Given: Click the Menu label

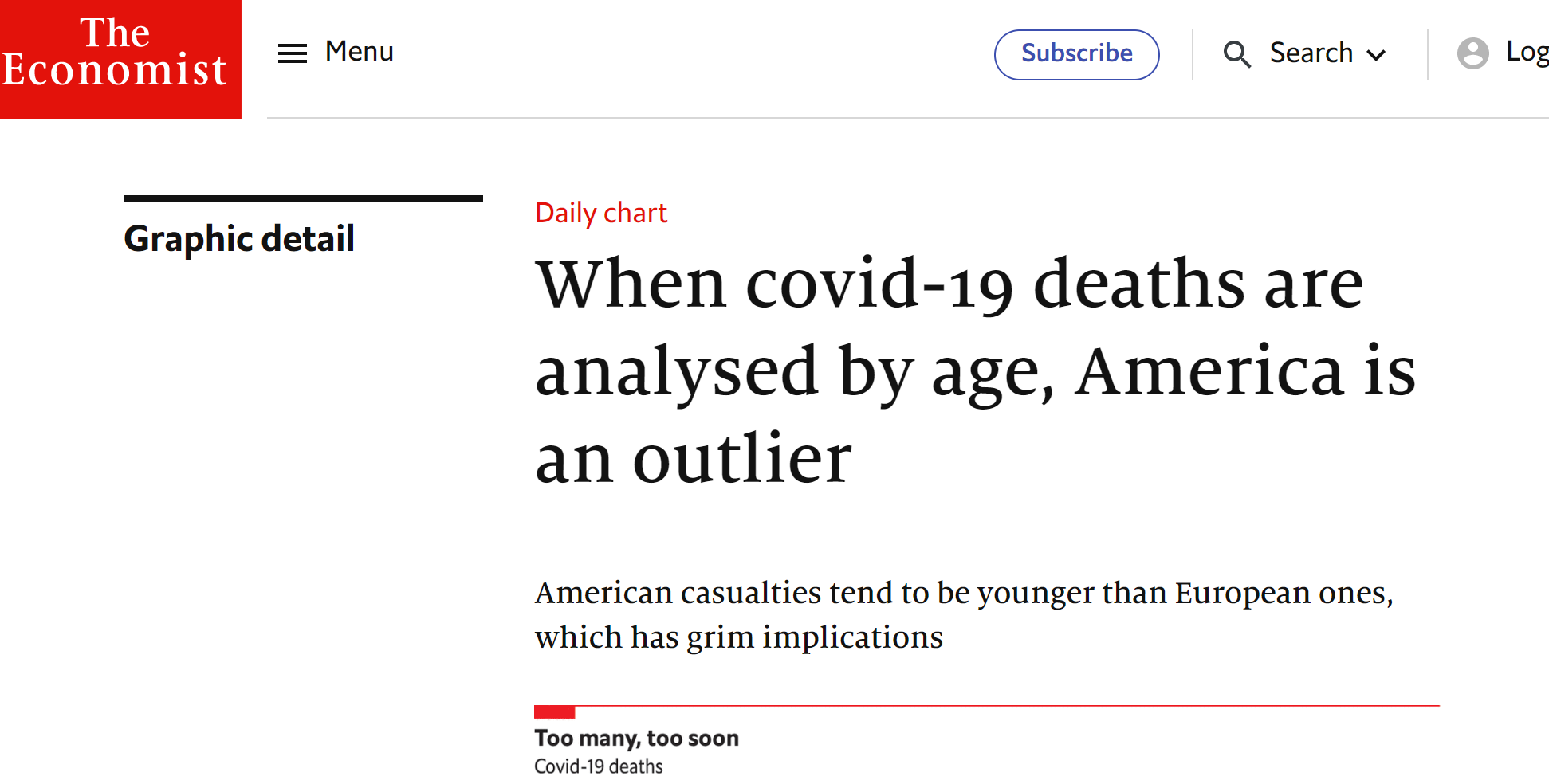Looking at the screenshot, I should [x=359, y=52].
